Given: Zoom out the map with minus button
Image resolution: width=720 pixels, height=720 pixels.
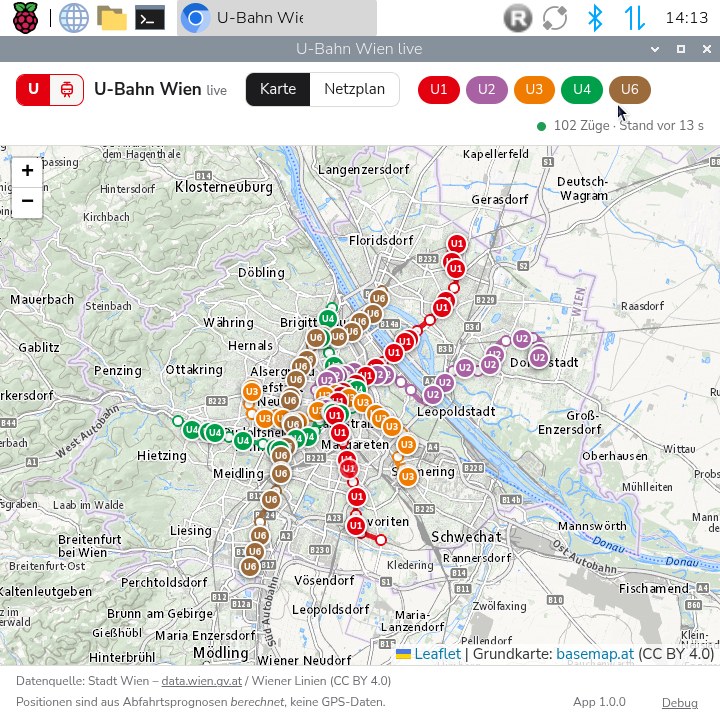Looking at the screenshot, I should point(28,202).
